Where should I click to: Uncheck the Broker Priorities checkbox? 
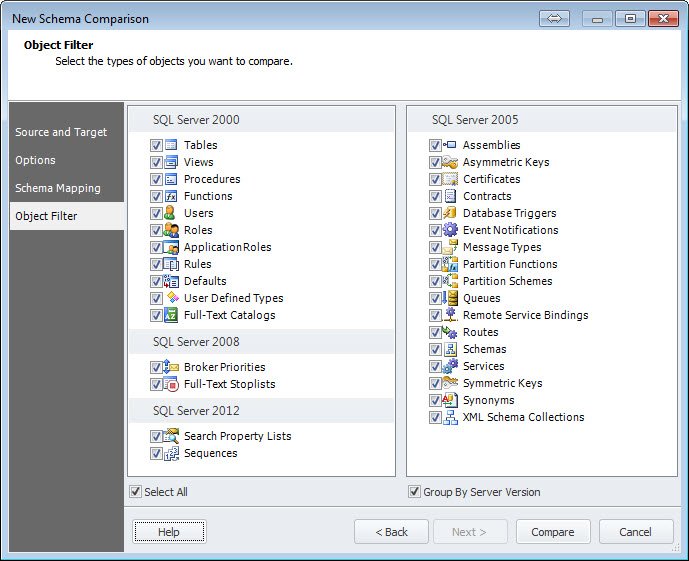[156, 367]
